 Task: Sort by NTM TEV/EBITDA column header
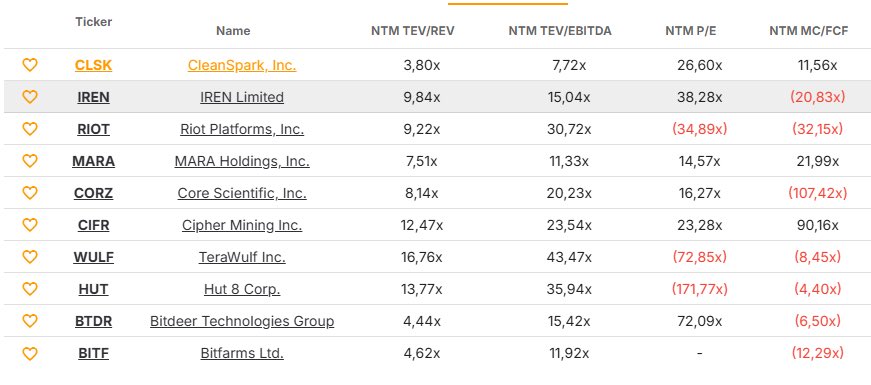click(x=560, y=31)
